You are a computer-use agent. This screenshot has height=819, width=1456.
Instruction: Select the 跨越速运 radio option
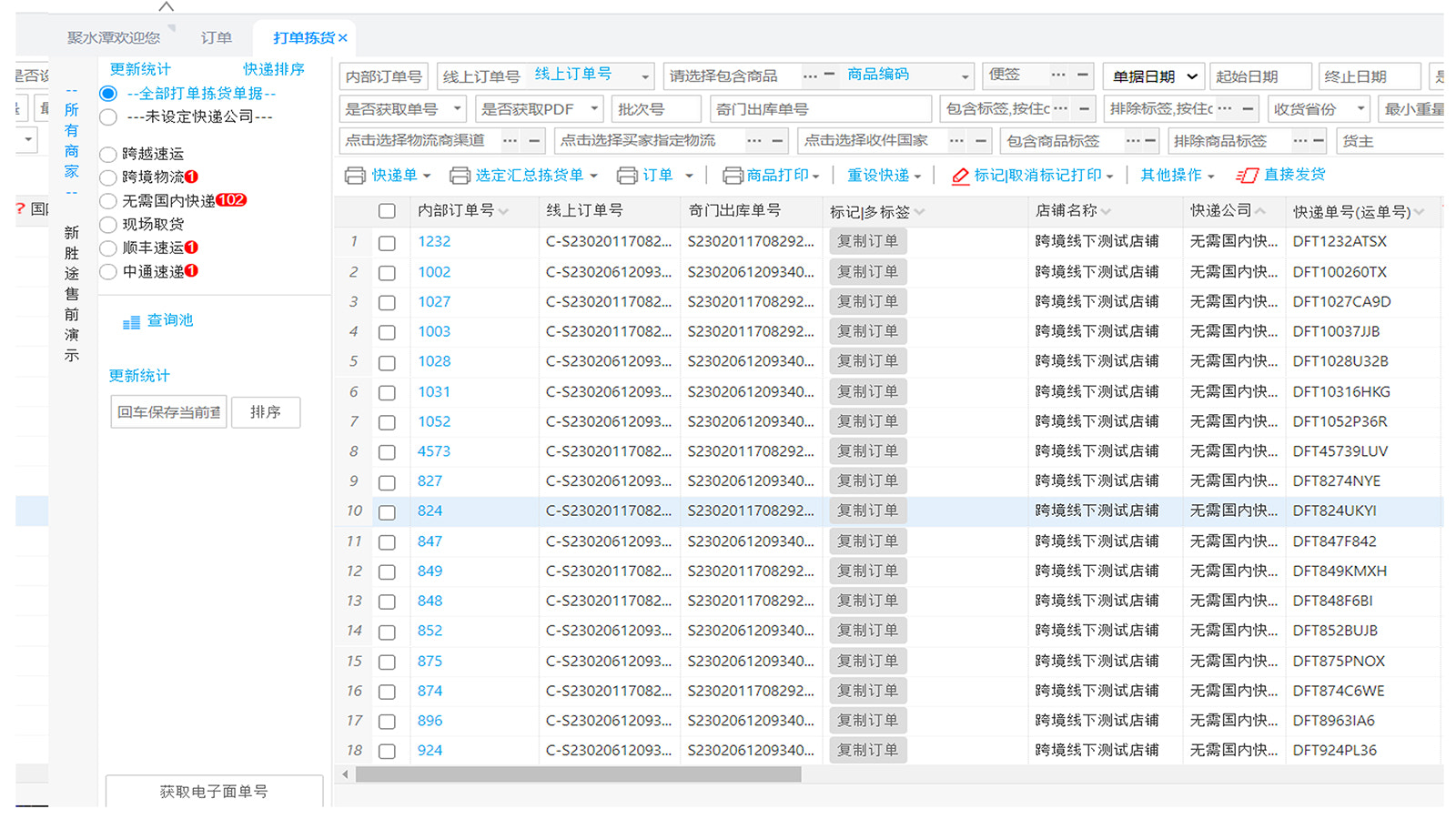tap(108, 155)
